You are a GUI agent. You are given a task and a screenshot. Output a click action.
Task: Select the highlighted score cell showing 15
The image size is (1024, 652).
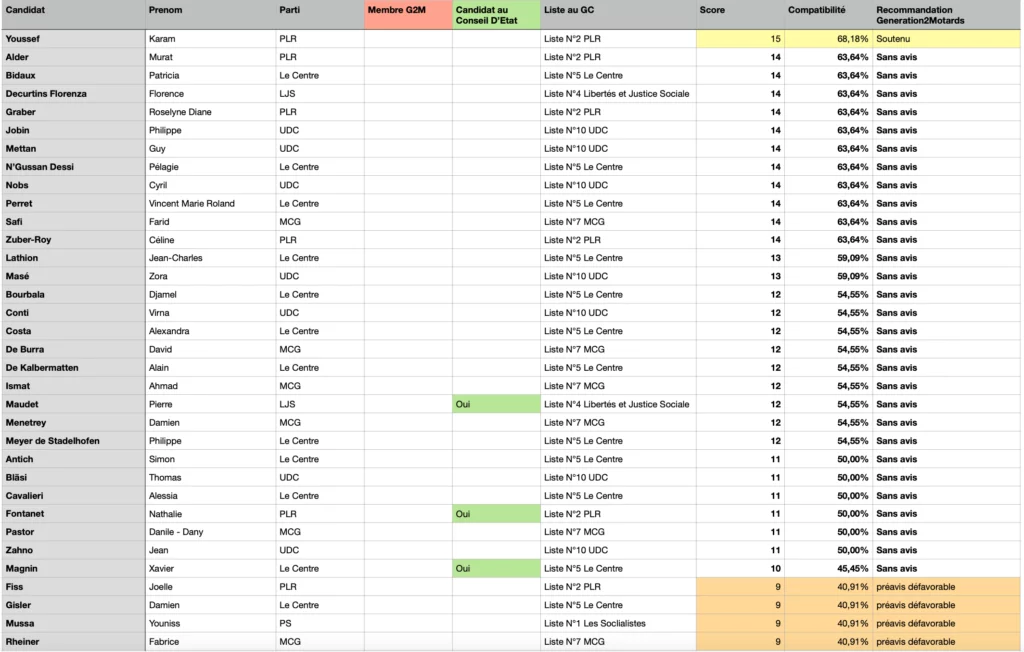point(740,39)
